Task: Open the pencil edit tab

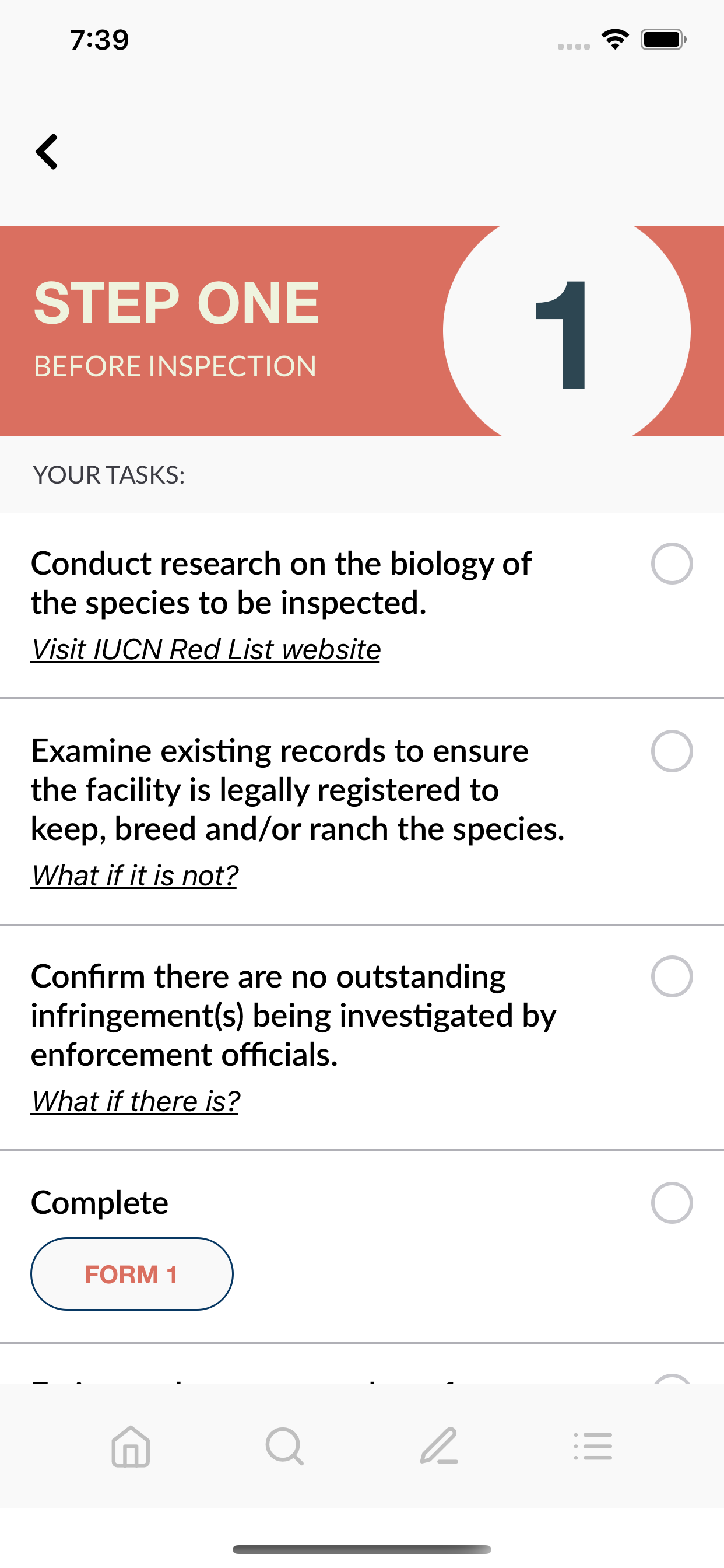Action: pos(439,1446)
